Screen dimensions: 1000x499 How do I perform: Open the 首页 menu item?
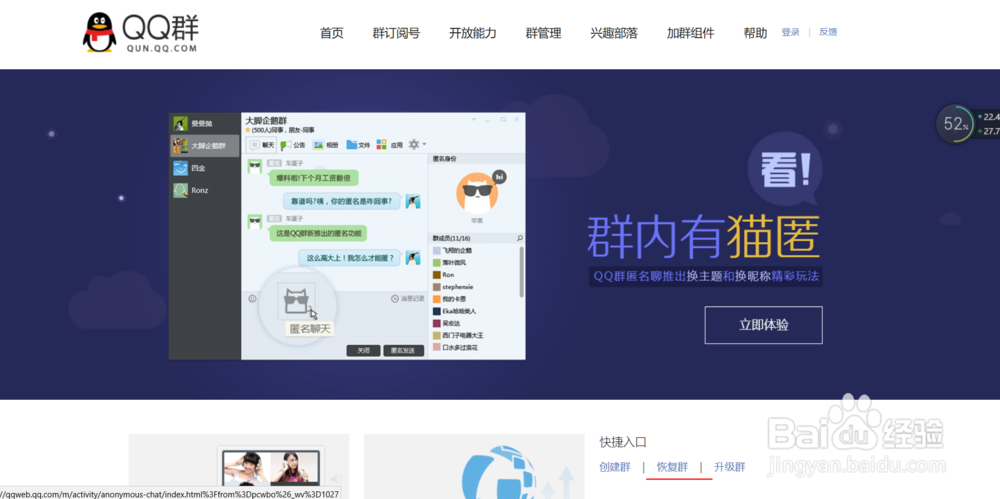tap(332, 33)
